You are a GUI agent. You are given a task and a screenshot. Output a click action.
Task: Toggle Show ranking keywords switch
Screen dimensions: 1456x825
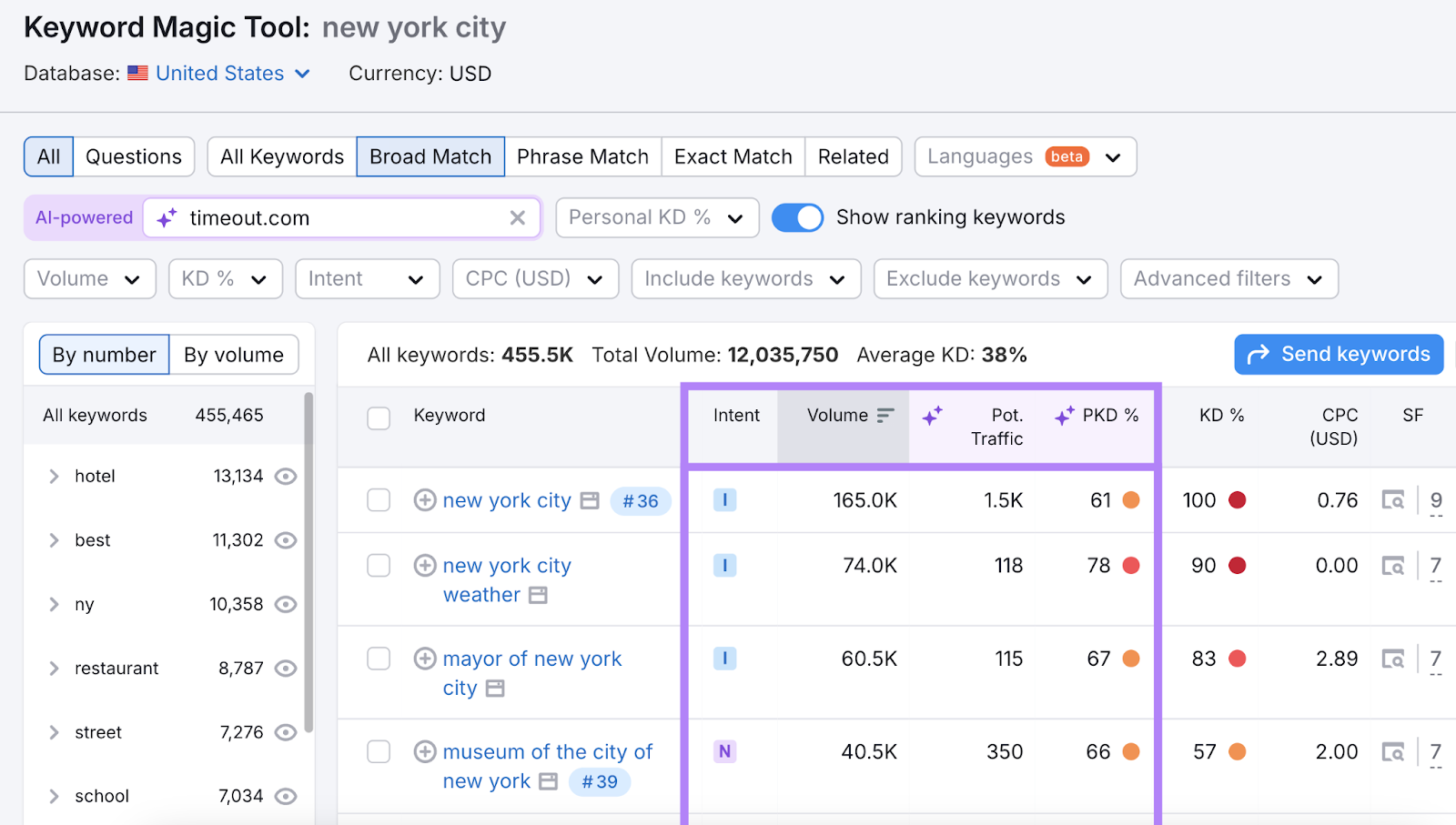pyautogui.click(x=797, y=218)
